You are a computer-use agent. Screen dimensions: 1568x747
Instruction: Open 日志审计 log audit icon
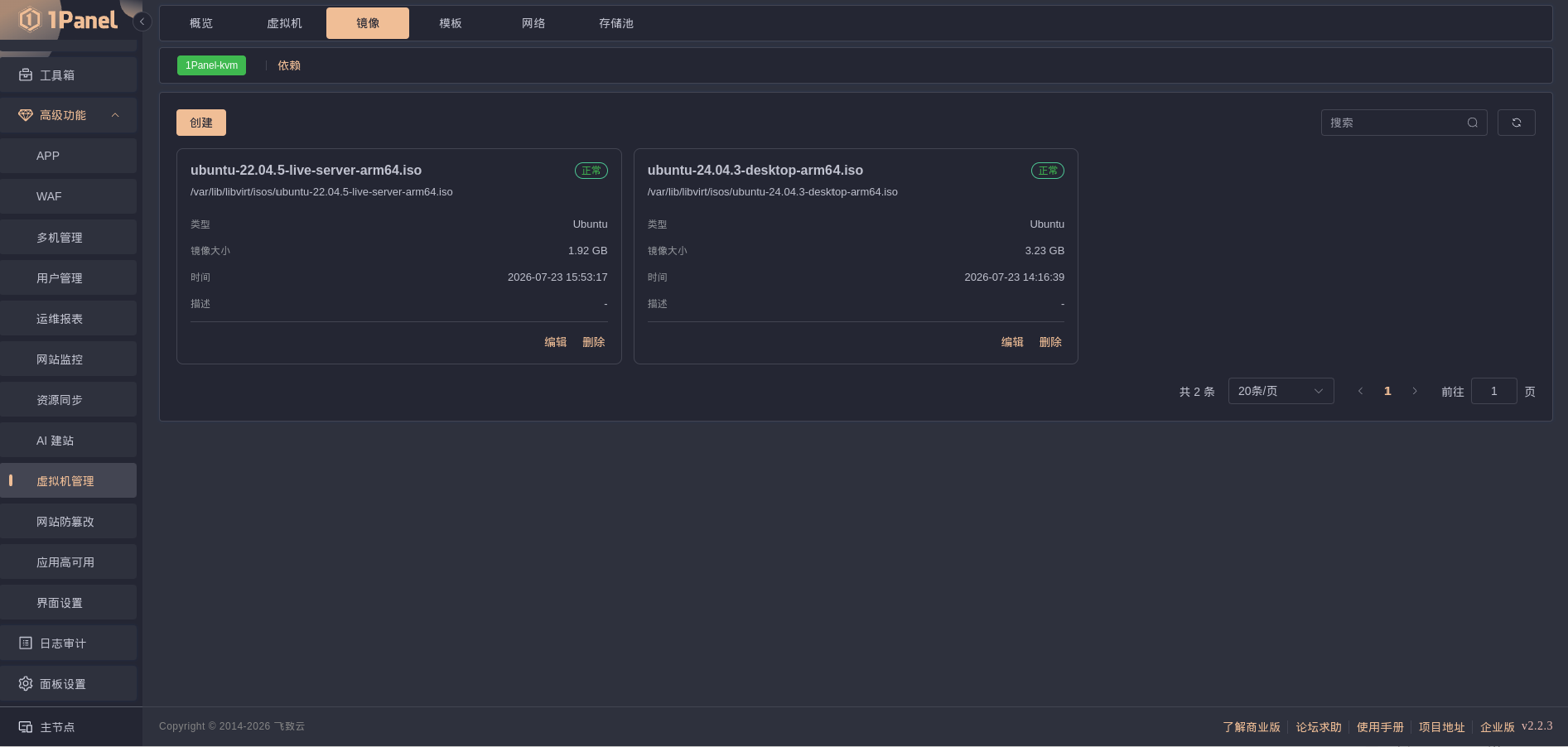coord(26,643)
